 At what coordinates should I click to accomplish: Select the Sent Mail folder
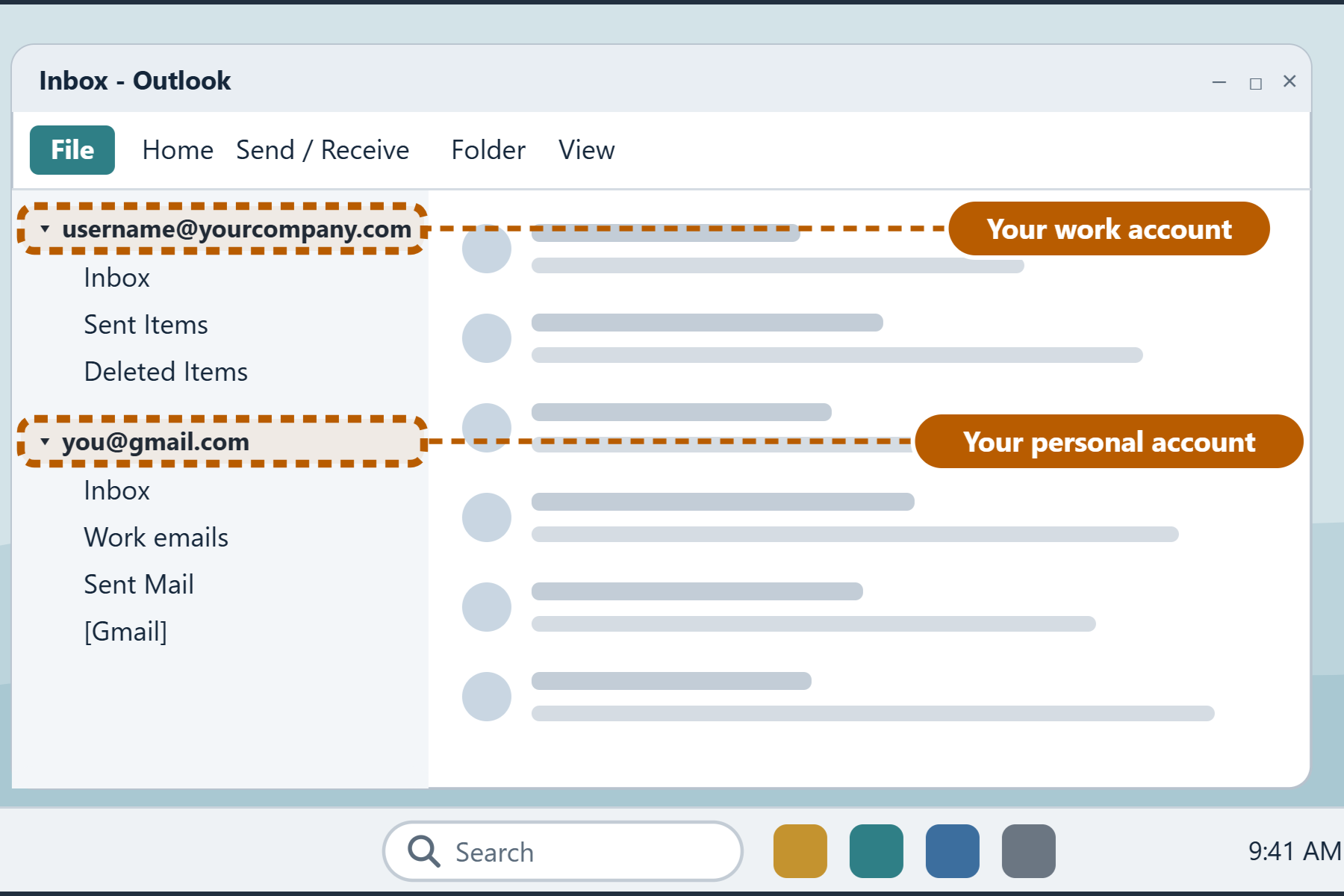139,585
